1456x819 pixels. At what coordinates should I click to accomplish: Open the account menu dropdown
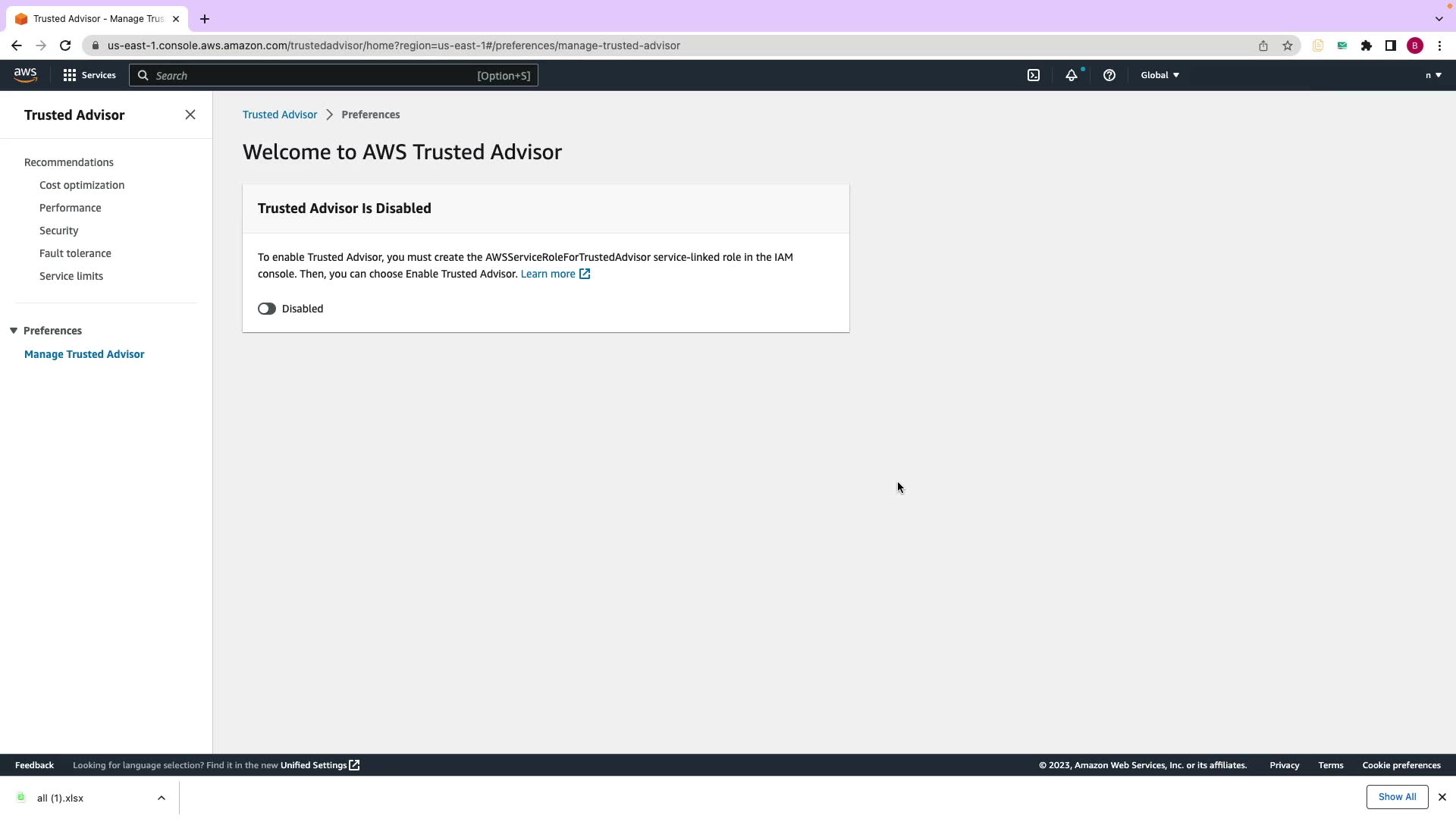pos(1432,75)
